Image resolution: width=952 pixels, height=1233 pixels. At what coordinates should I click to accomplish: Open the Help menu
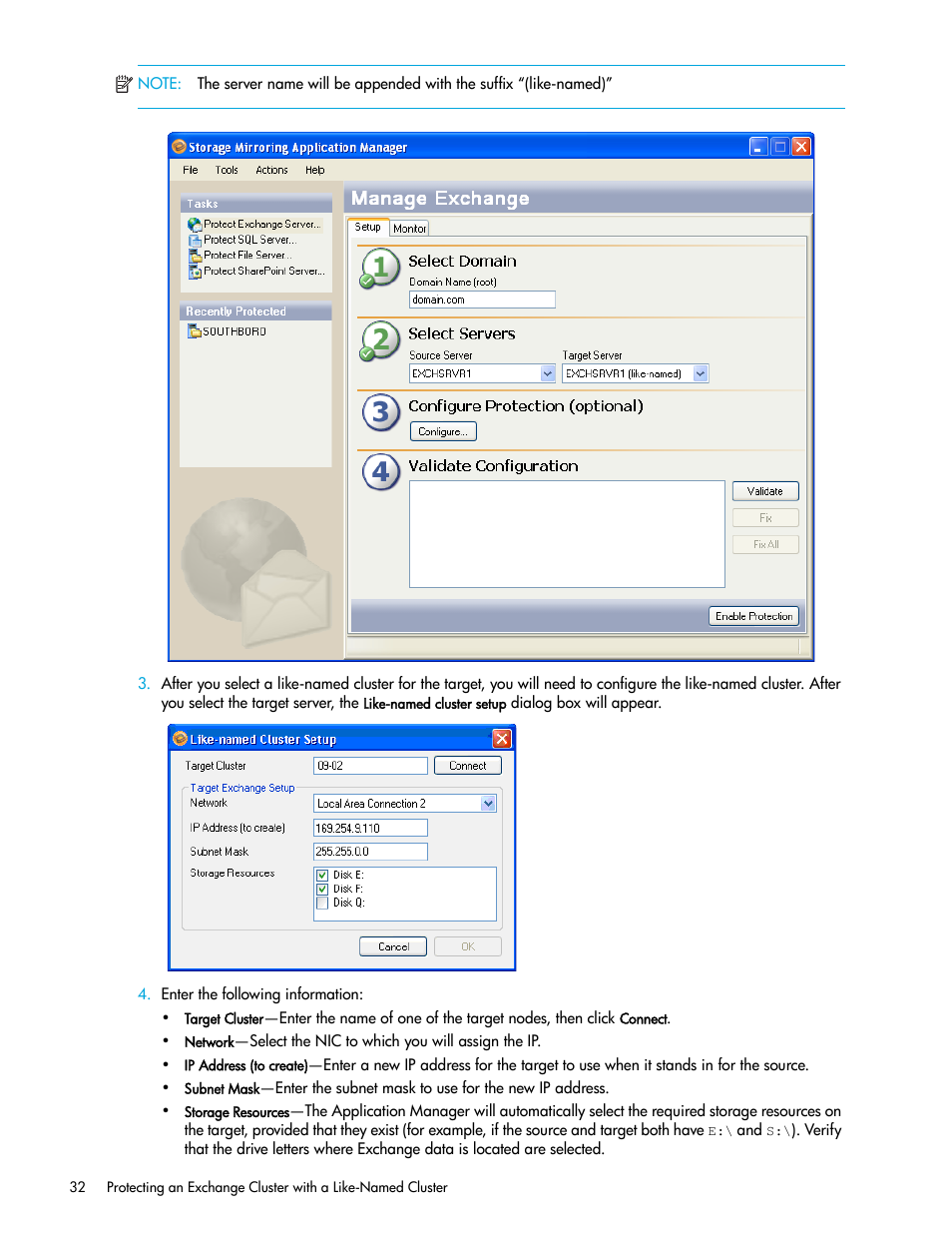coord(315,170)
